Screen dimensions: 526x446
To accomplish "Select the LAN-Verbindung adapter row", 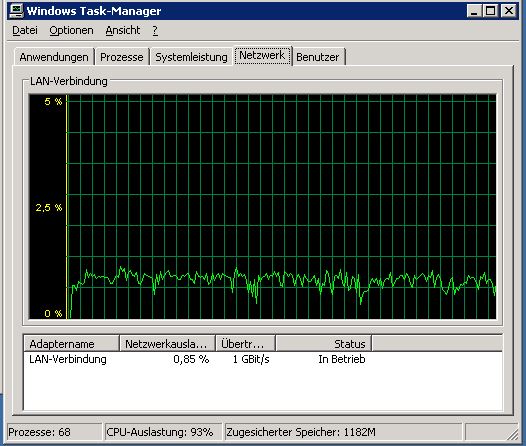I will tap(263, 359).
